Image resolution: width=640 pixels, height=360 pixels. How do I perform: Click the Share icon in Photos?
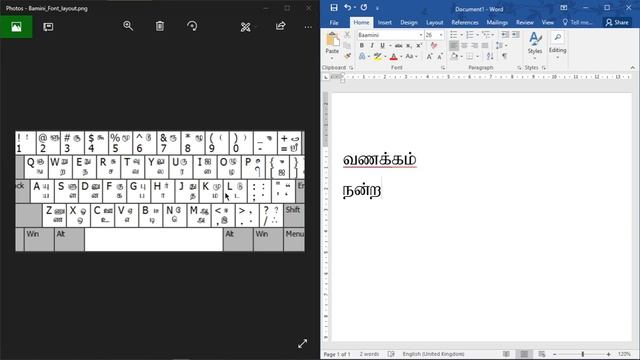coord(280,26)
